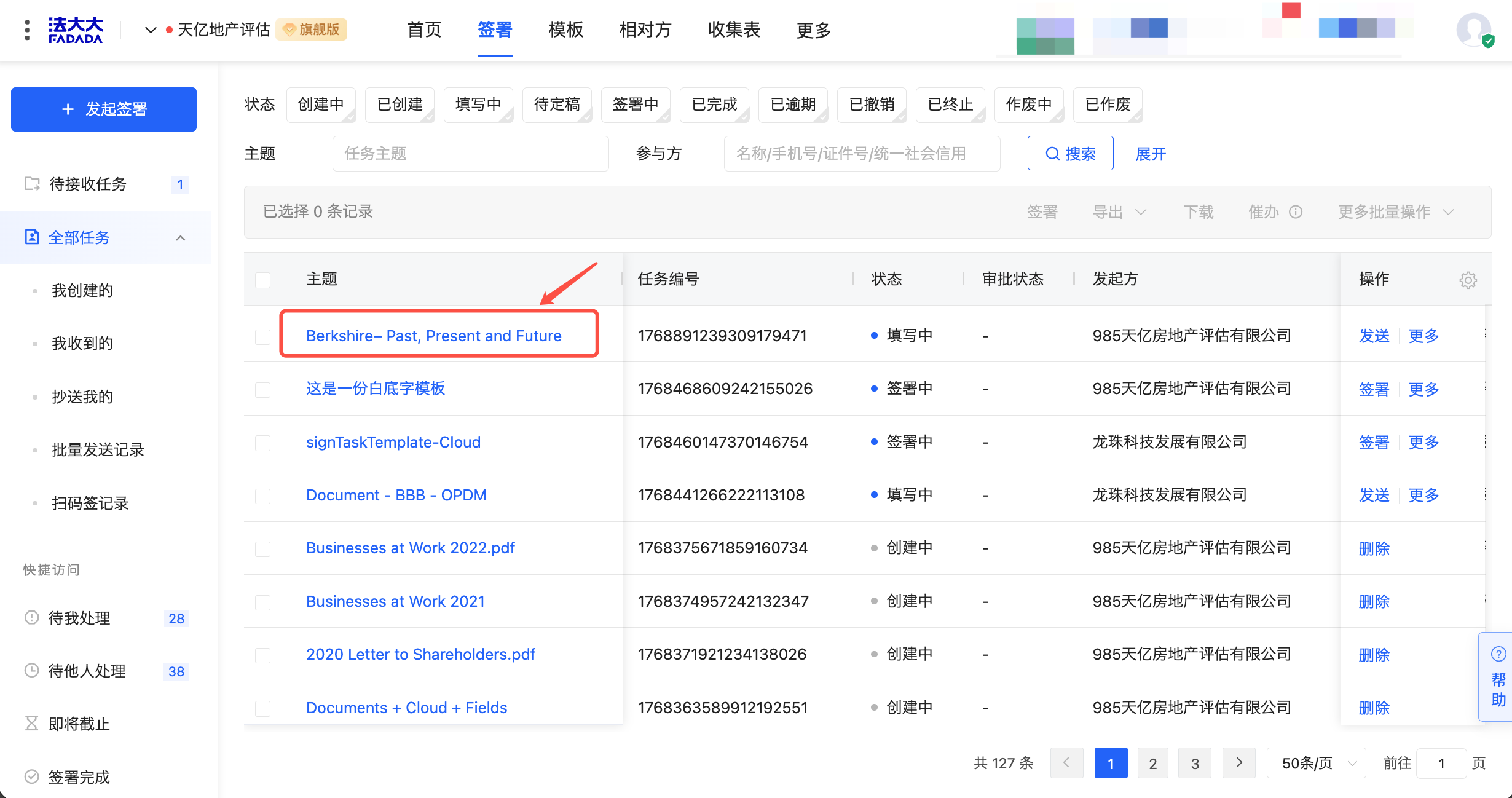This screenshot has width=1512, height=798.
Task: Click the info icon beside 催办
Action: click(x=1296, y=212)
